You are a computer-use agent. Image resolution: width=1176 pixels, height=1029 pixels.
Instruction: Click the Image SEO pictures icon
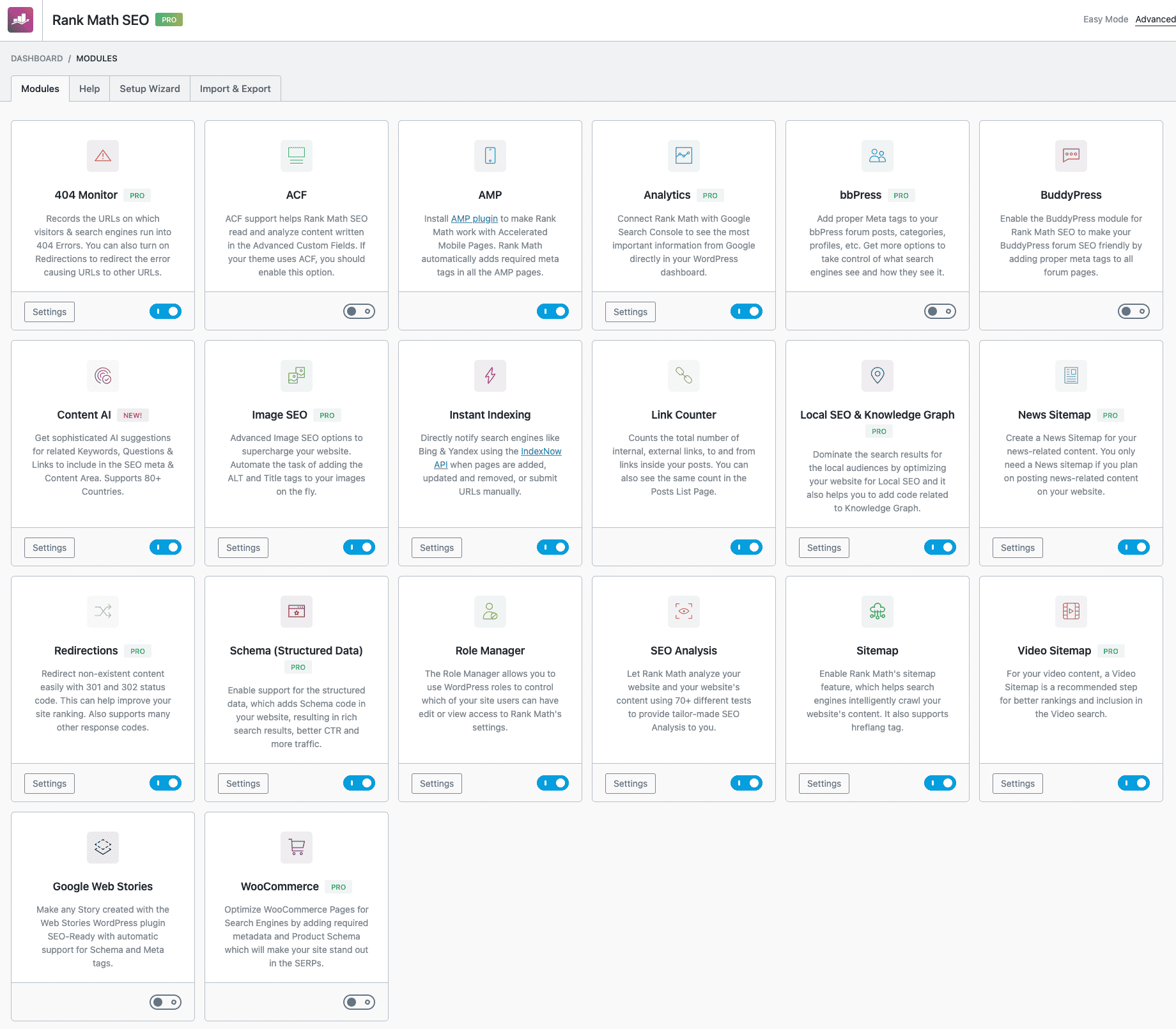297,376
